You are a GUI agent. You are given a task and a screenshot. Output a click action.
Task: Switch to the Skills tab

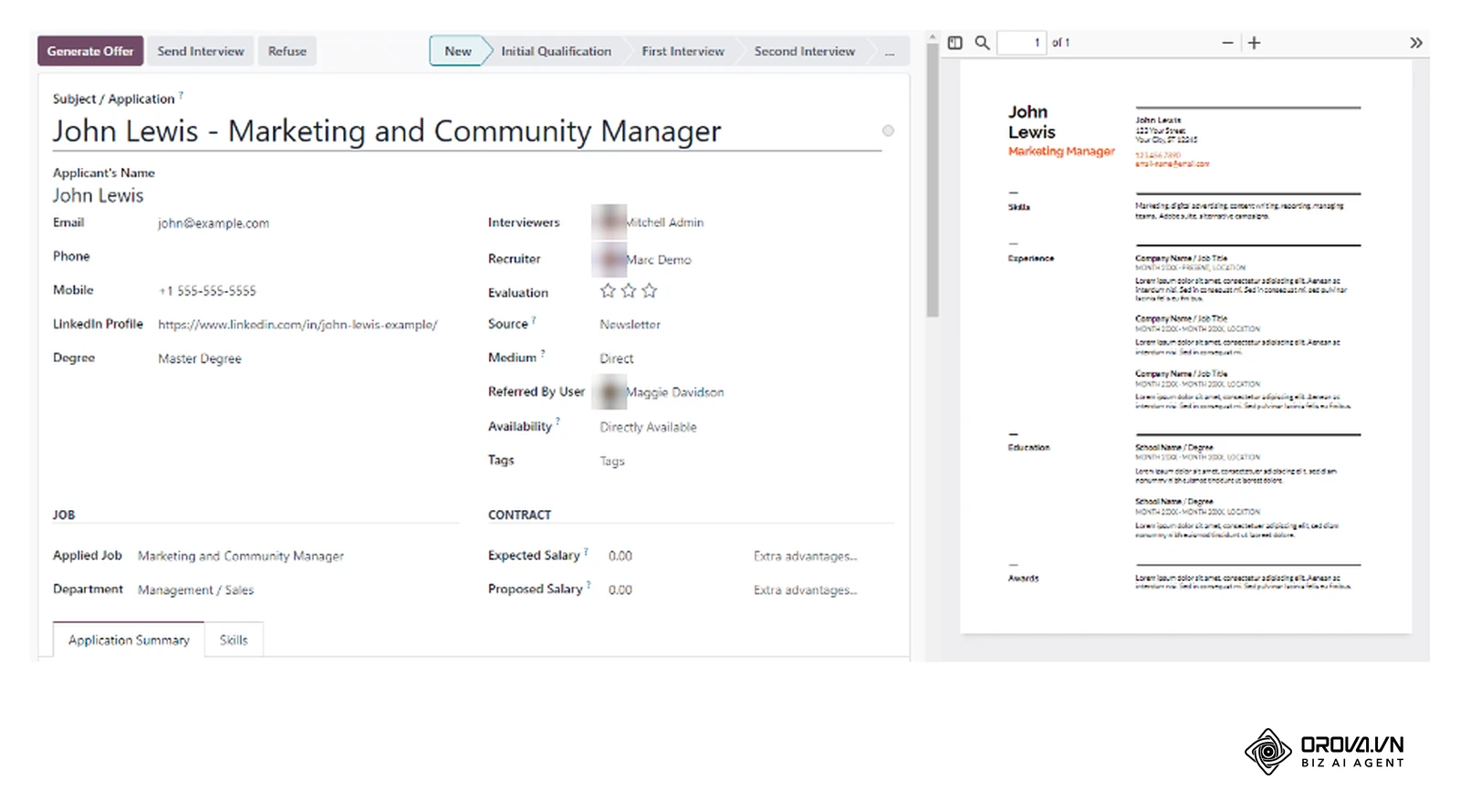pos(234,640)
